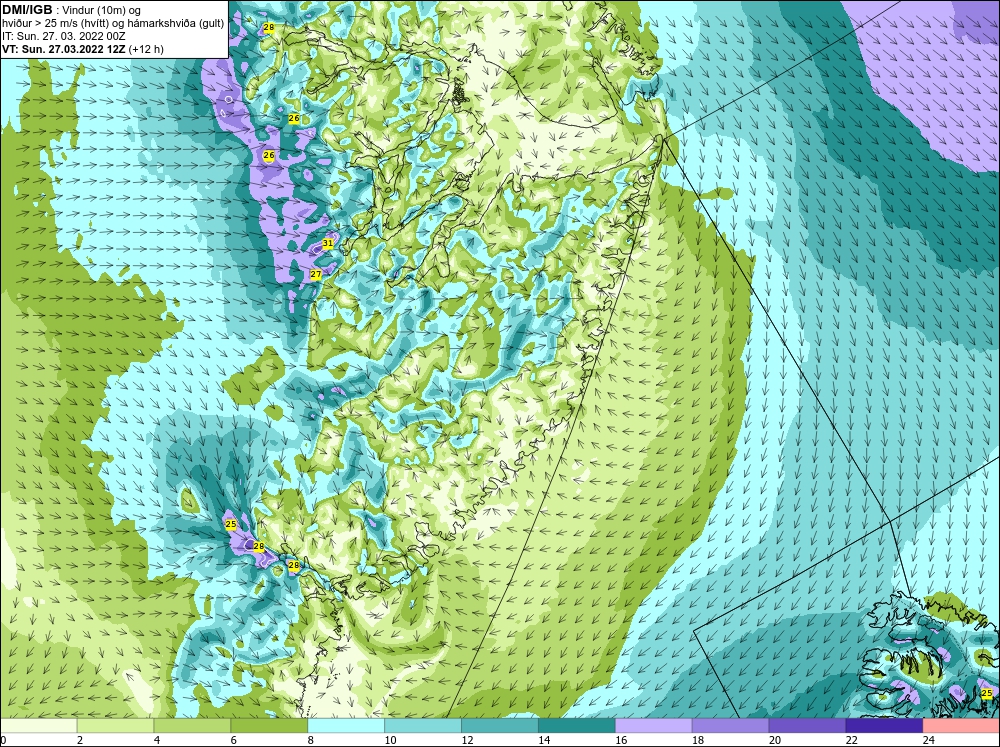The height and width of the screenshot is (747, 1000).
Task: Click the initial time line 'IT: Sun. 27. 03. 2022 00Z'
Action: 64,36
